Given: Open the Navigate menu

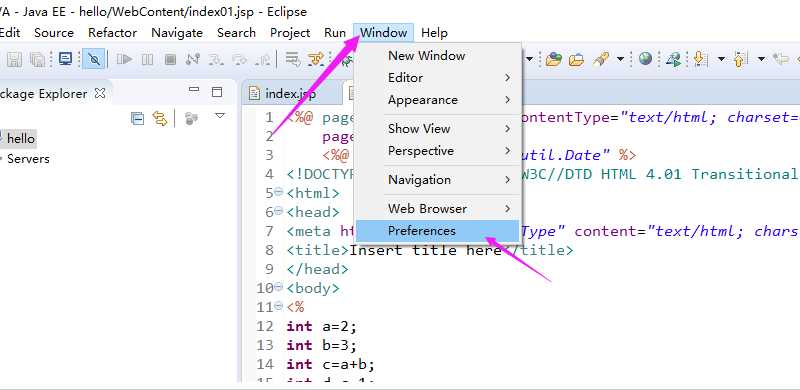Looking at the screenshot, I should pos(177,33).
